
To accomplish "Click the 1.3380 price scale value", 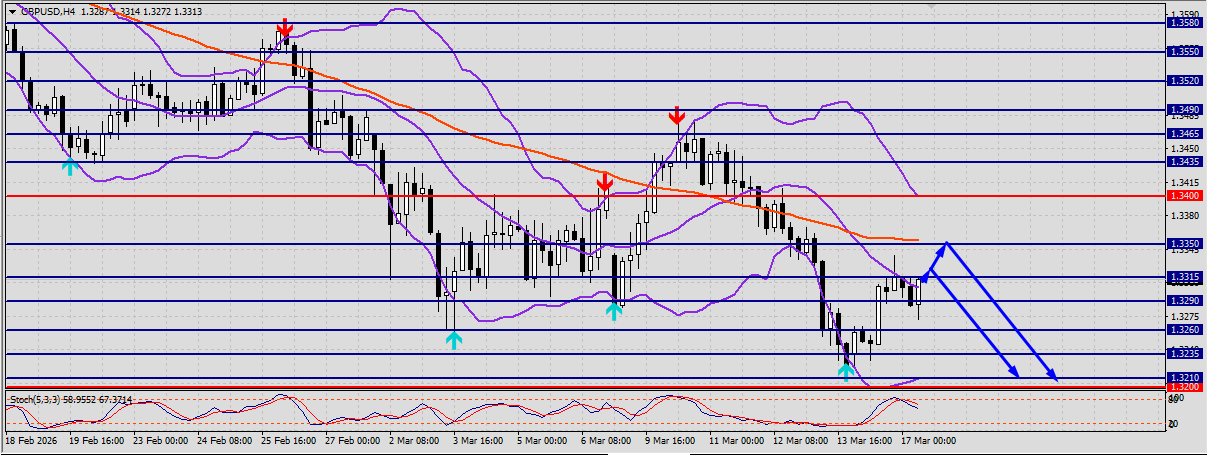I will click(x=1183, y=215).
